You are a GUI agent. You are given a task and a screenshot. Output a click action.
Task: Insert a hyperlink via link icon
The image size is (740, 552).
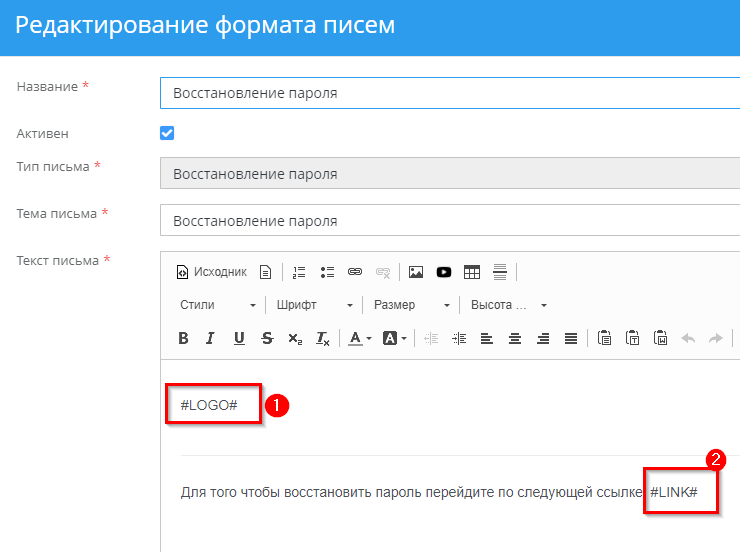pyautogui.click(x=355, y=271)
